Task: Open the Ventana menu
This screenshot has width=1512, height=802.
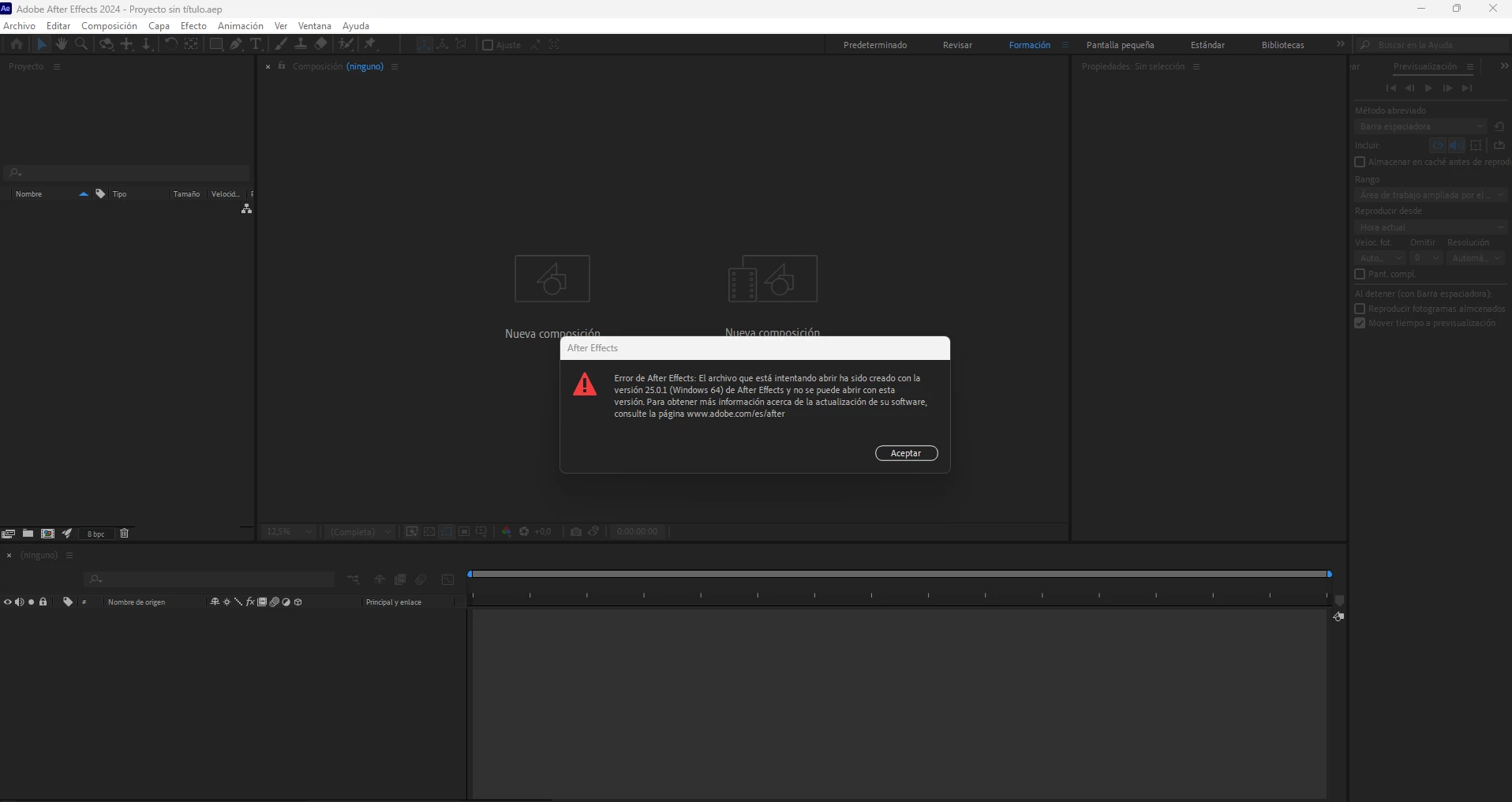Action: (x=315, y=26)
